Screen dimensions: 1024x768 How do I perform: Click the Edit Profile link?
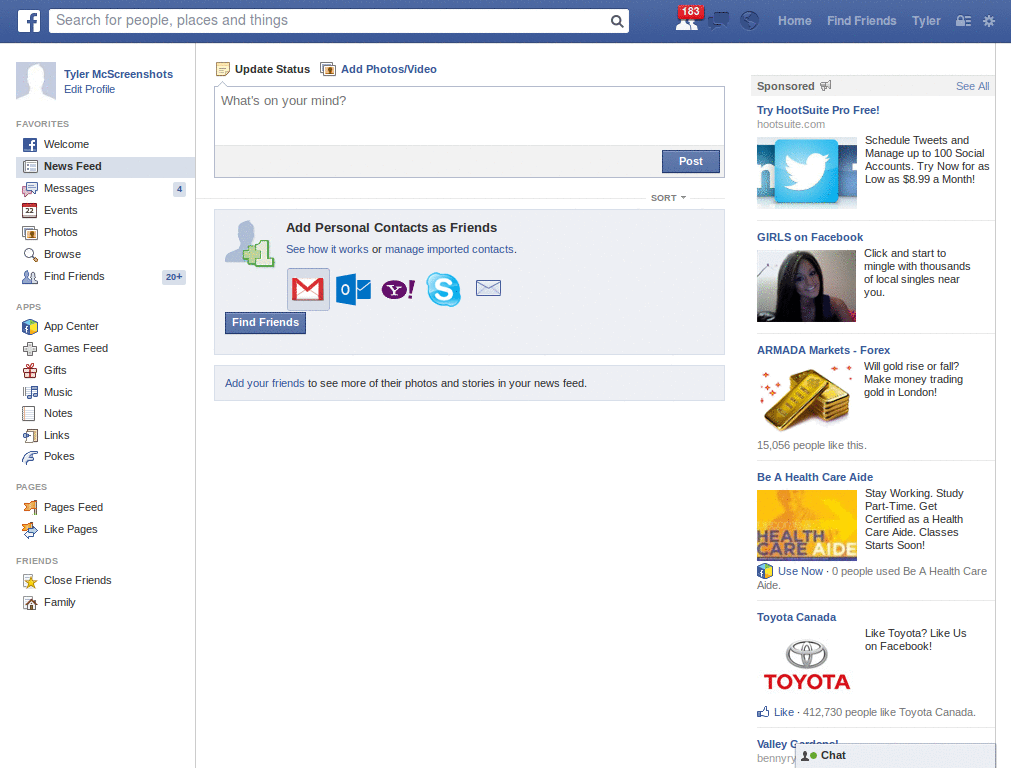click(89, 89)
